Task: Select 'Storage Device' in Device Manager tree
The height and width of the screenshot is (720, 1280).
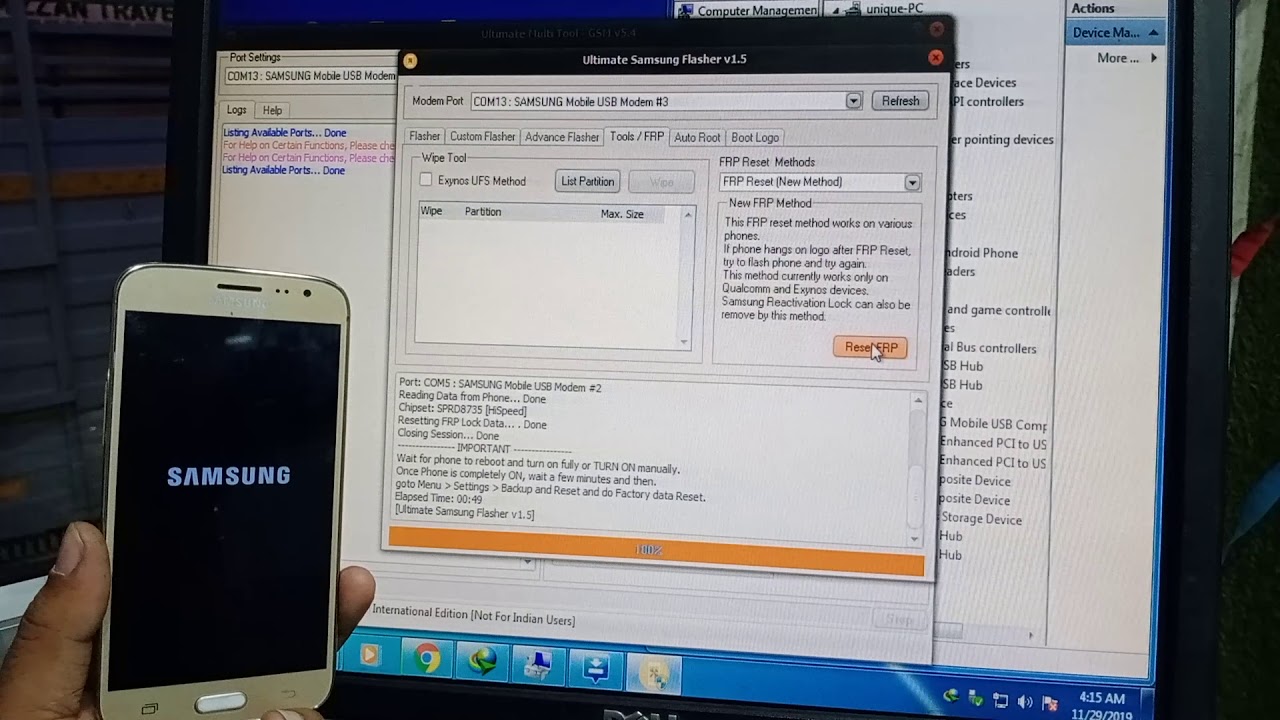Action: tap(981, 519)
